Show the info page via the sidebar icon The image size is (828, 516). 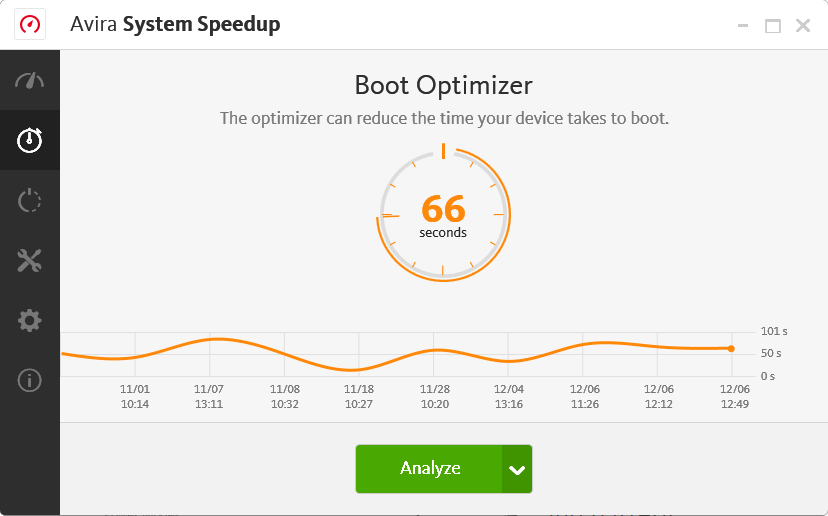30,380
